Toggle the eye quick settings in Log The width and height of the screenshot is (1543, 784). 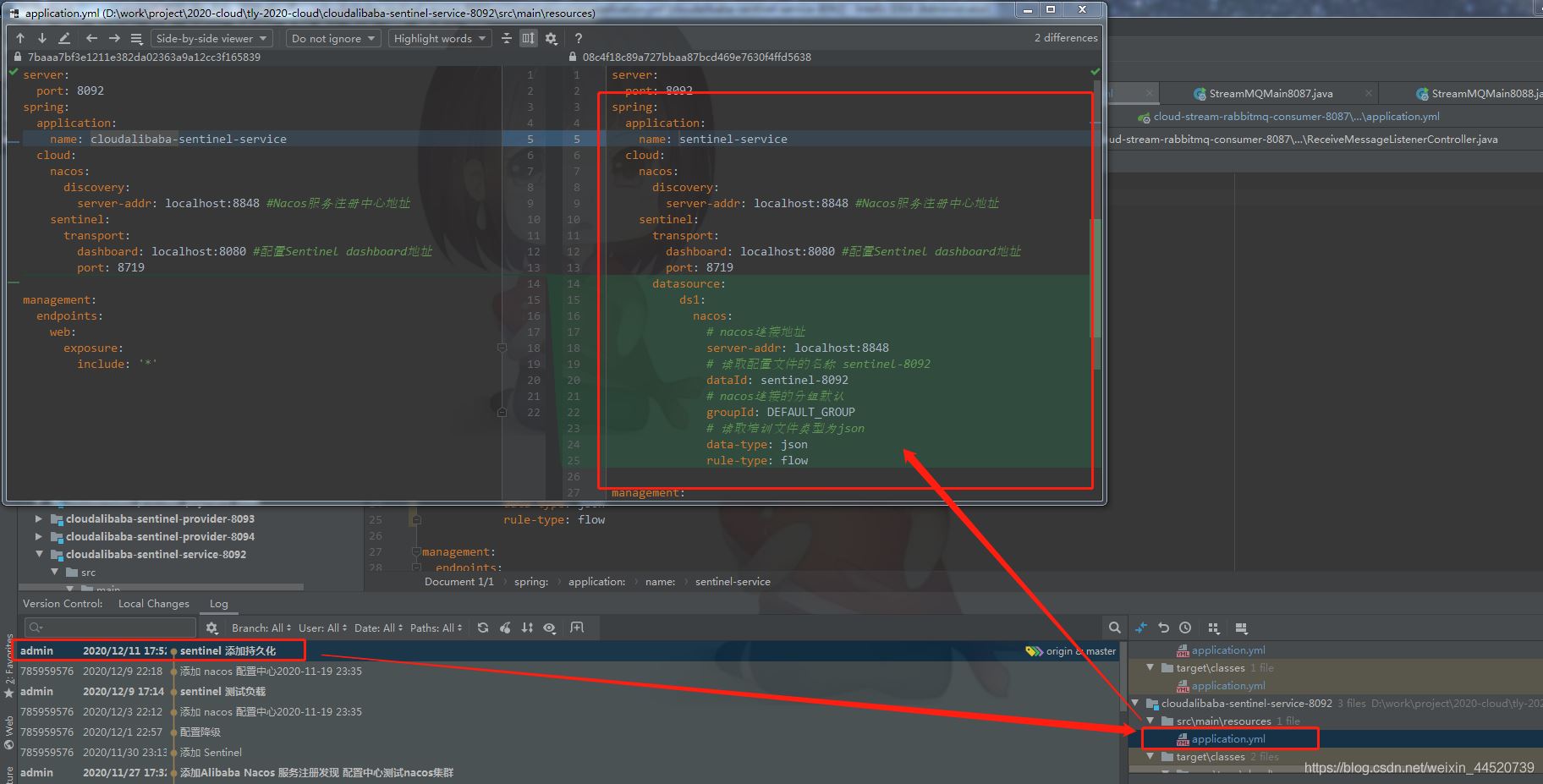click(549, 628)
